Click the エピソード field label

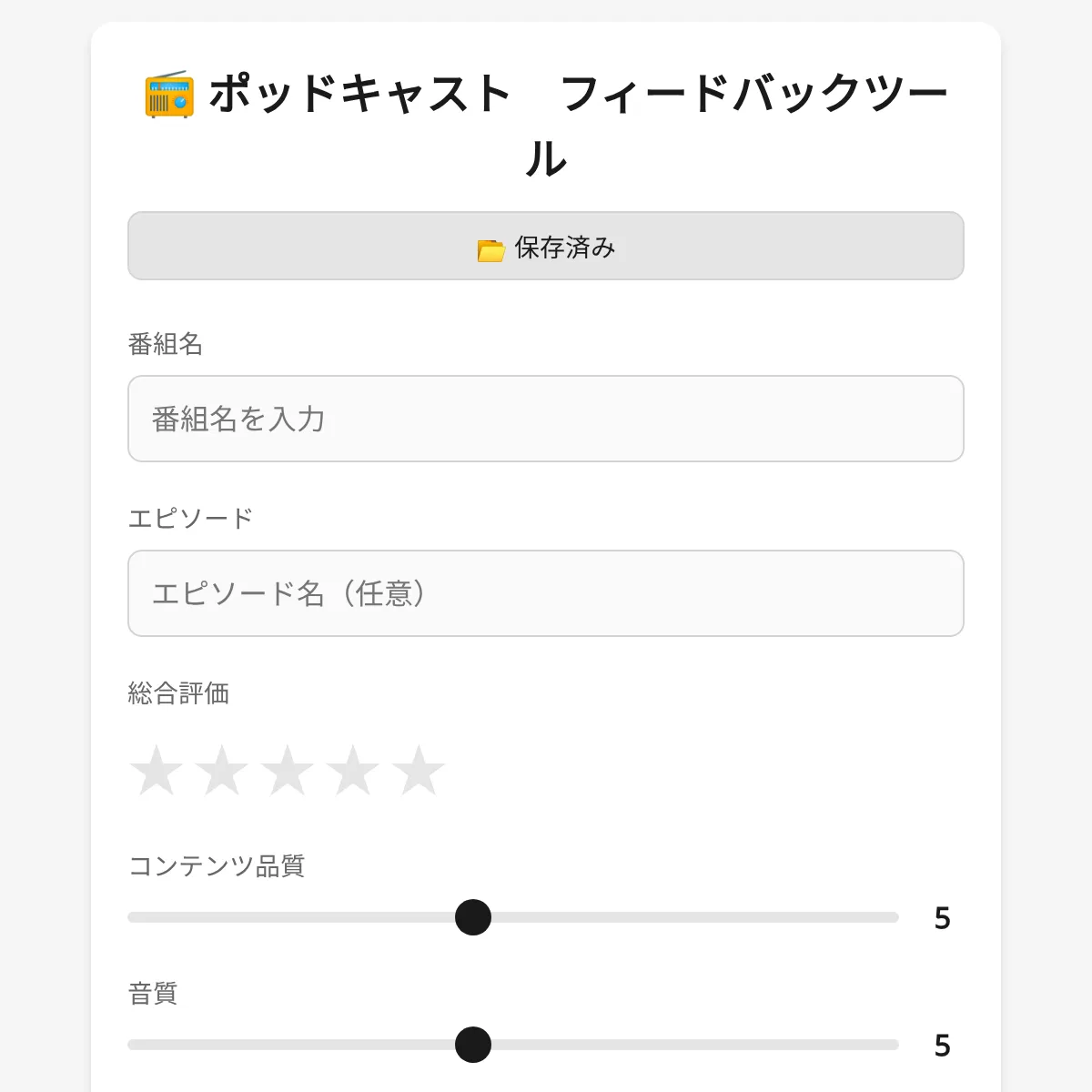tap(190, 519)
